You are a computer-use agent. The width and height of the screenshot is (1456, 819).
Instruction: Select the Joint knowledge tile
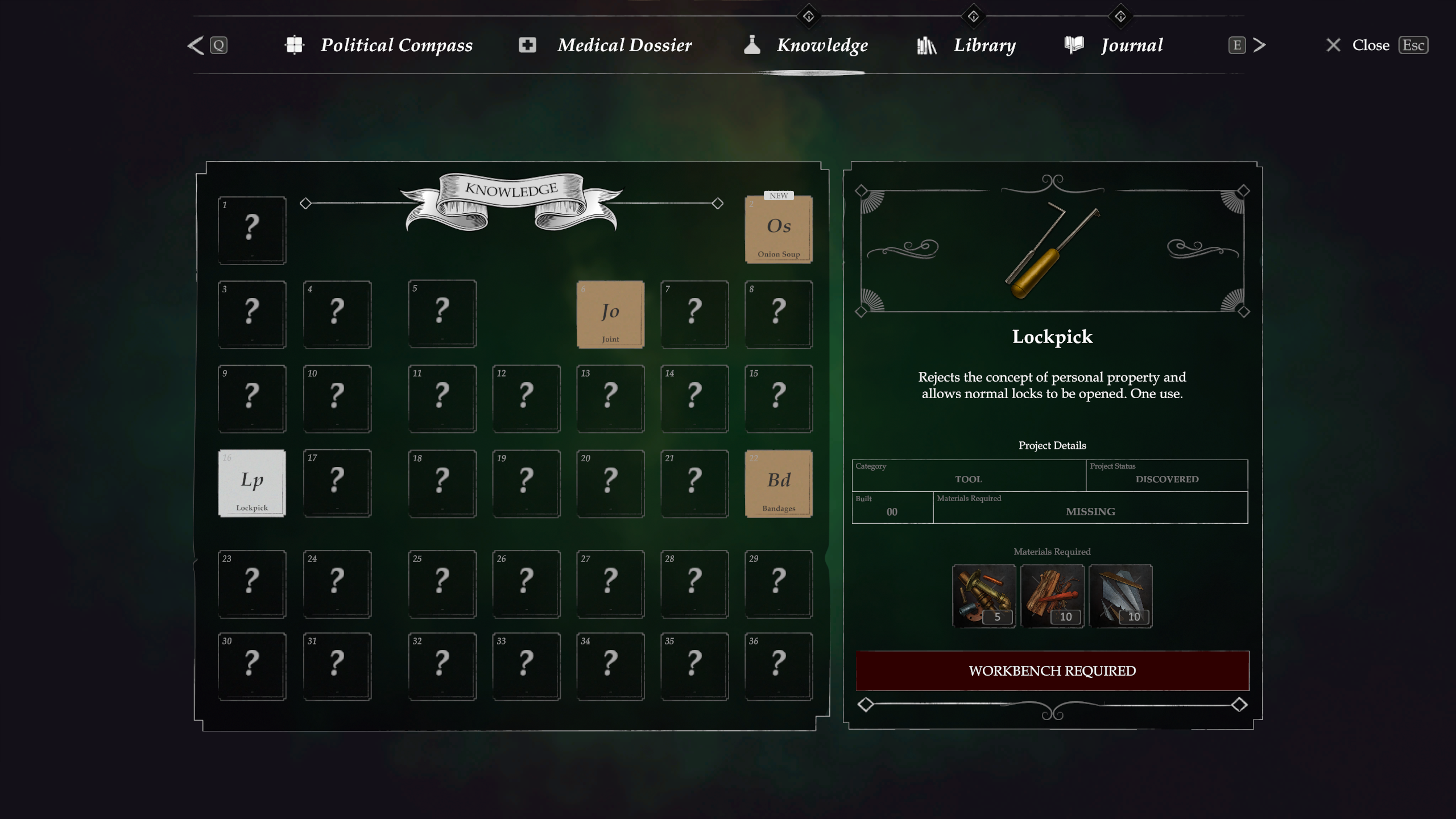[x=610, y=314]
